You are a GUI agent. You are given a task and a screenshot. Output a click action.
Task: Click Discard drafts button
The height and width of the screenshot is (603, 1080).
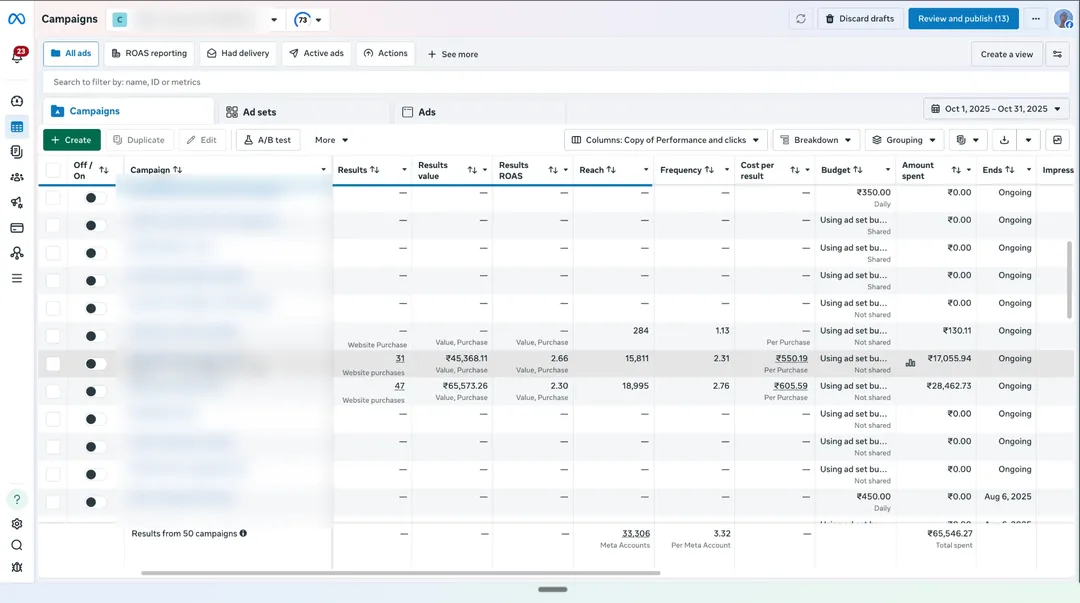pyautogui.click(x=860, y=19)
